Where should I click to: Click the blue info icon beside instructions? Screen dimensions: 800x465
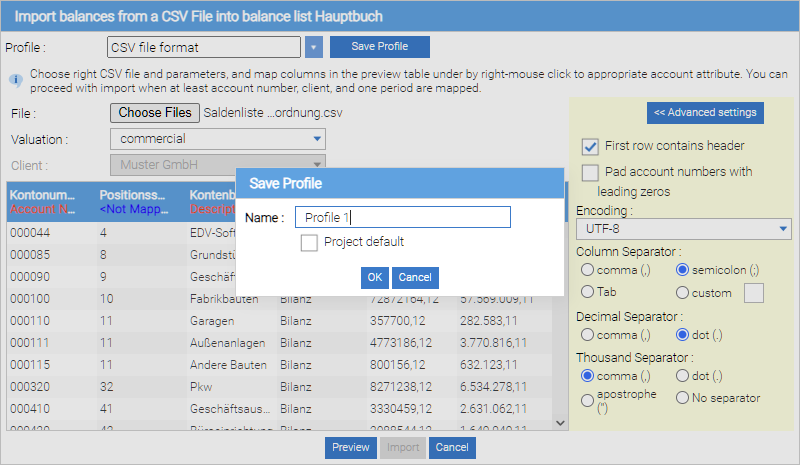point(15,79)
